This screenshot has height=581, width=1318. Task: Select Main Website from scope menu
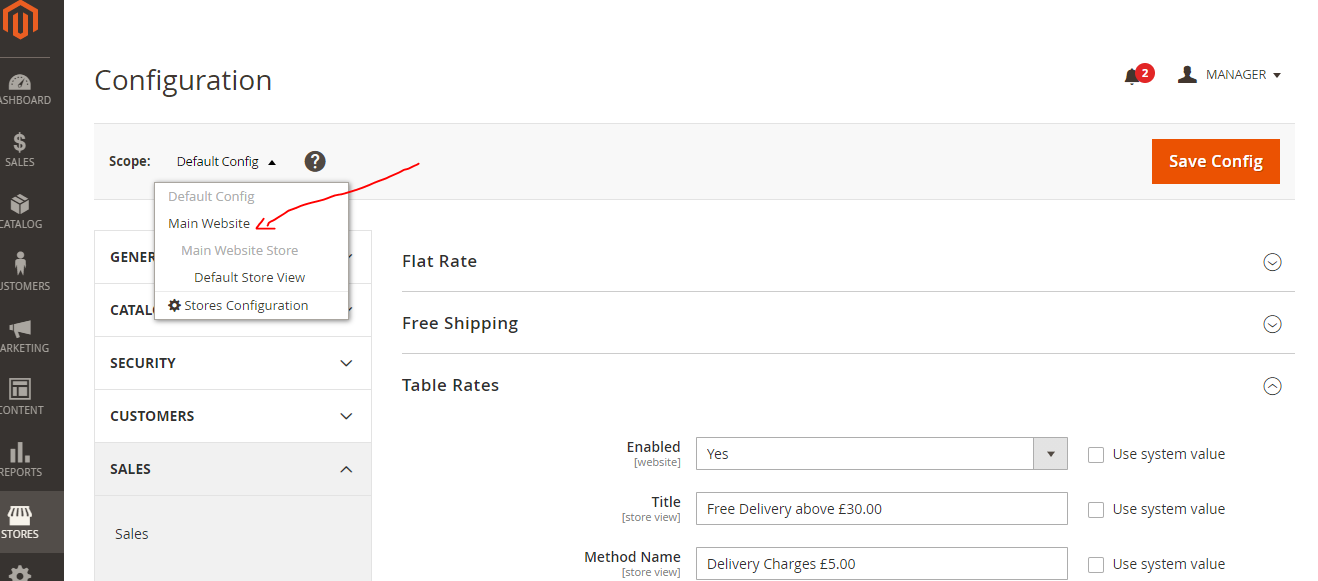(x=209, y=223)
